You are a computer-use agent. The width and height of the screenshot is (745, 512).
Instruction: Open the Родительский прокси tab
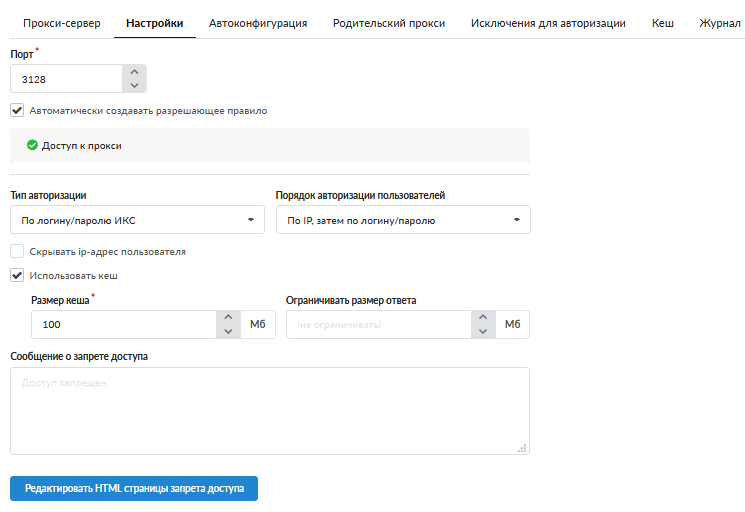(389, 22)
